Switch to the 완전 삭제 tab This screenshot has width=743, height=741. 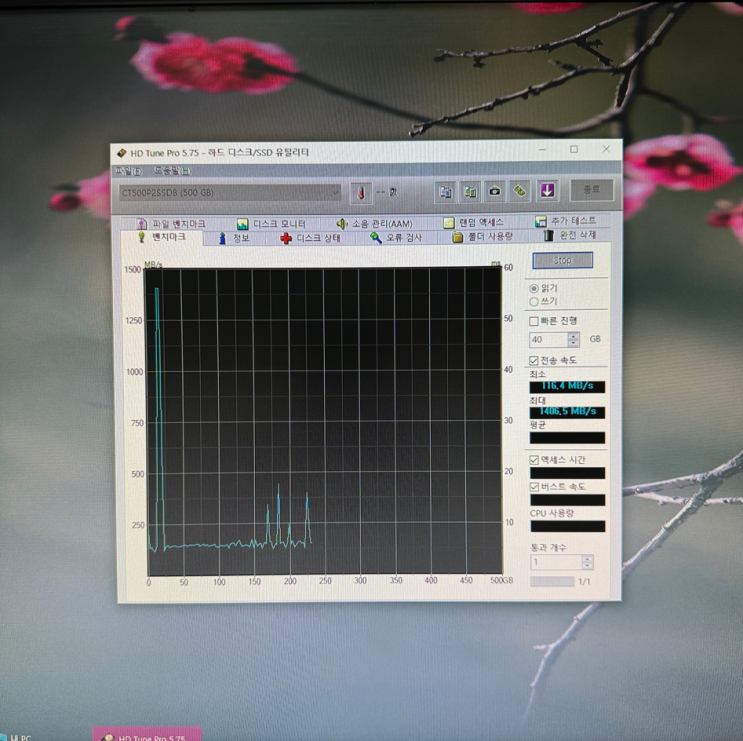pos(570,235)
